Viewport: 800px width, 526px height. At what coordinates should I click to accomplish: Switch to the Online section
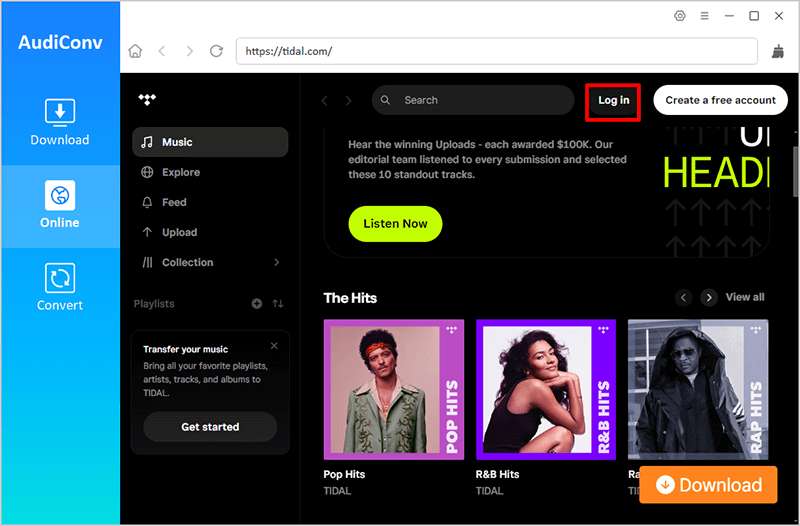pyautogui.click(x=60, y=205)
